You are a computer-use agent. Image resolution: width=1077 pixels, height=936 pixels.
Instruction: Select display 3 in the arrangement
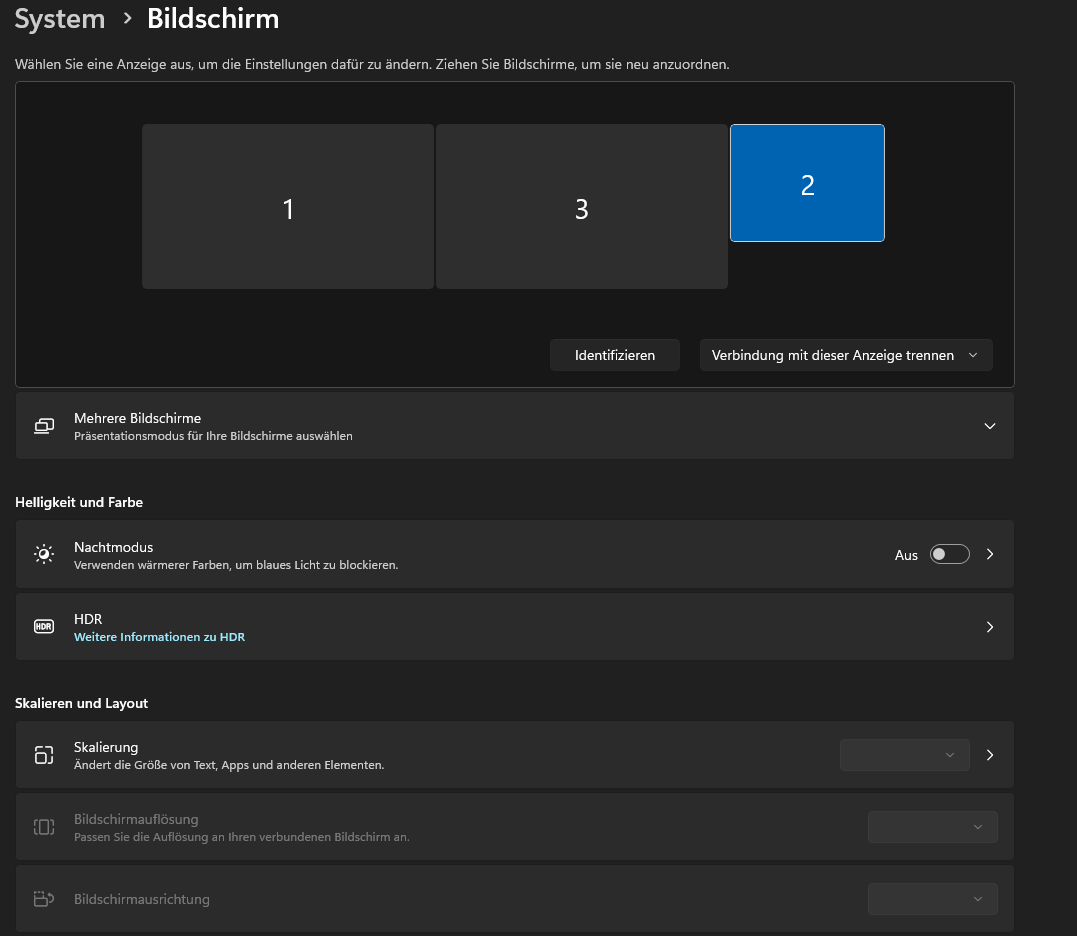tap(582, 207)
